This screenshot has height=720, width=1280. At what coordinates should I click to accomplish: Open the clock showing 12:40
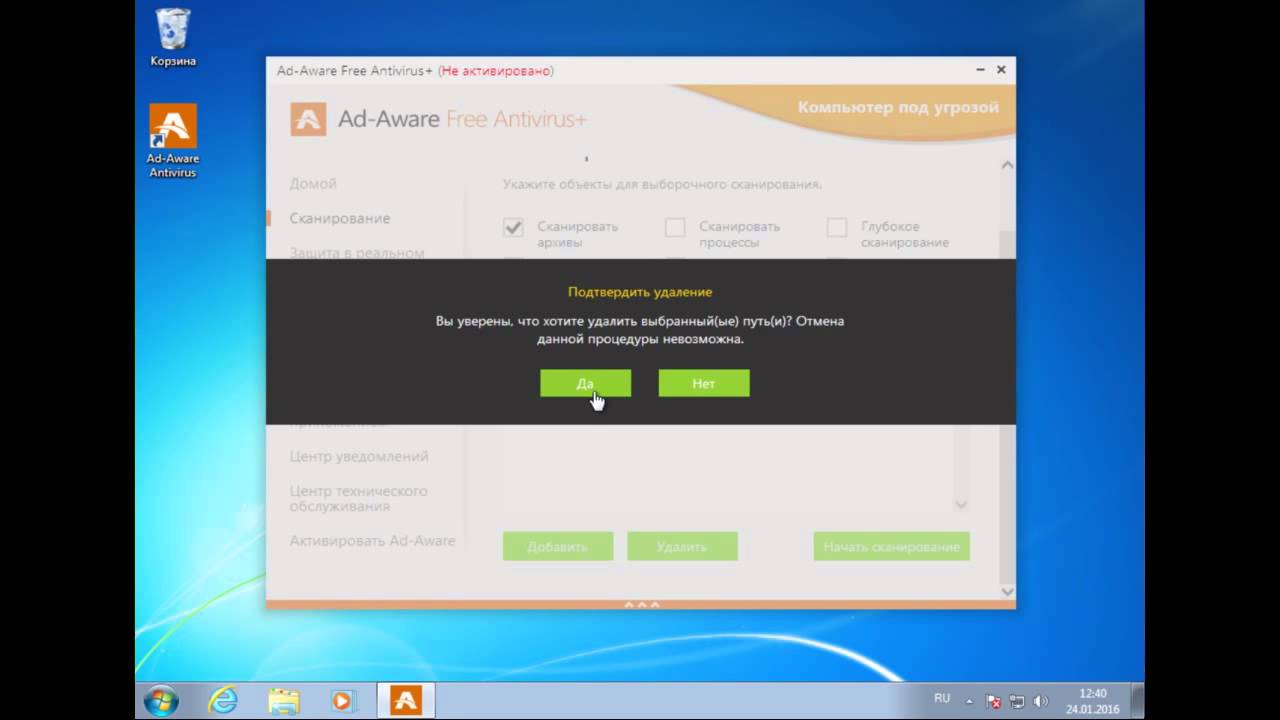click(x=1093, y=701)
